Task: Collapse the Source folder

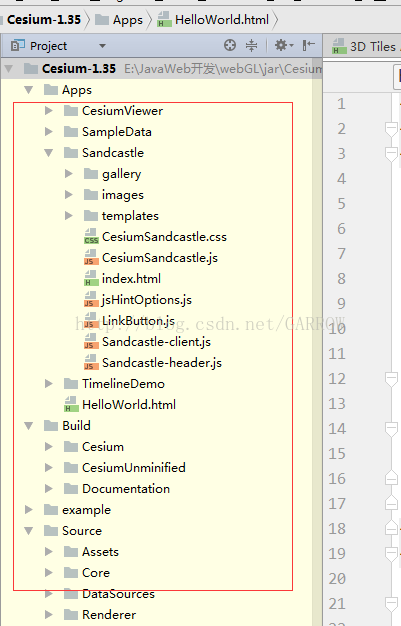Action: point(28,531)
